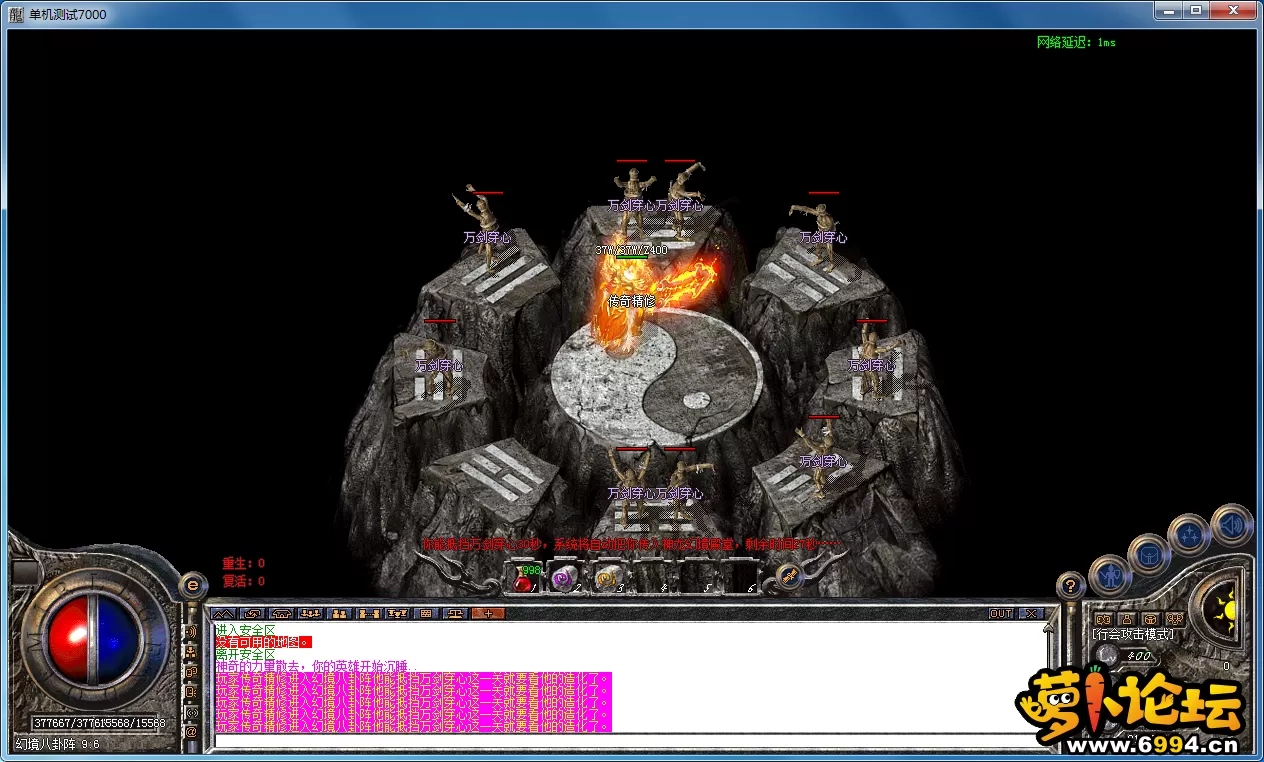The height and width of the screenshot is (762, 1264).
Task: Use the golden scroll in quick slot 3
Action: pos(606,579)
